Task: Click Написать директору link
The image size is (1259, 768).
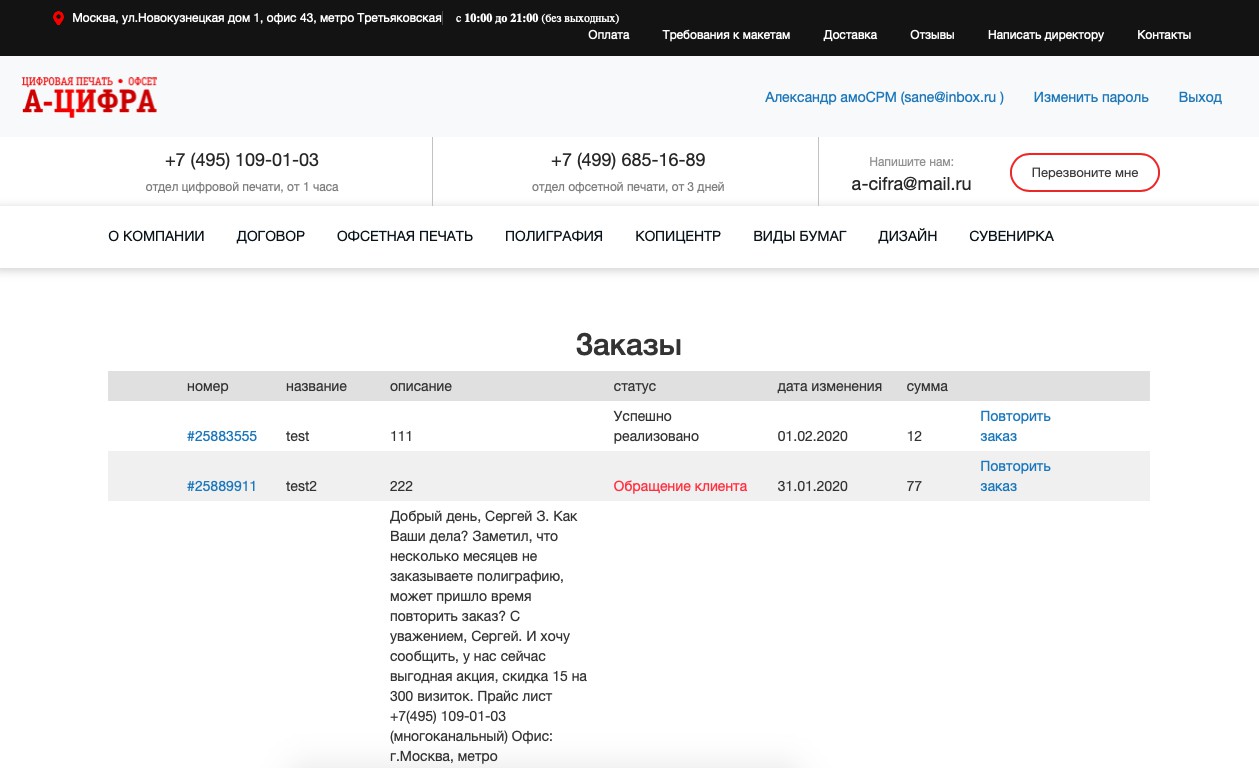Action: (1046, 34)
